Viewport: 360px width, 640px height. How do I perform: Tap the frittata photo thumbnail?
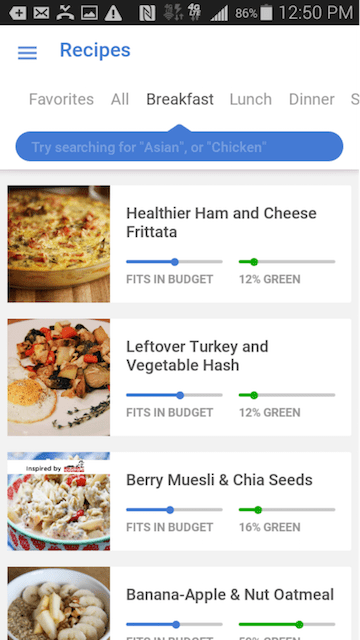tap(59, 244)
